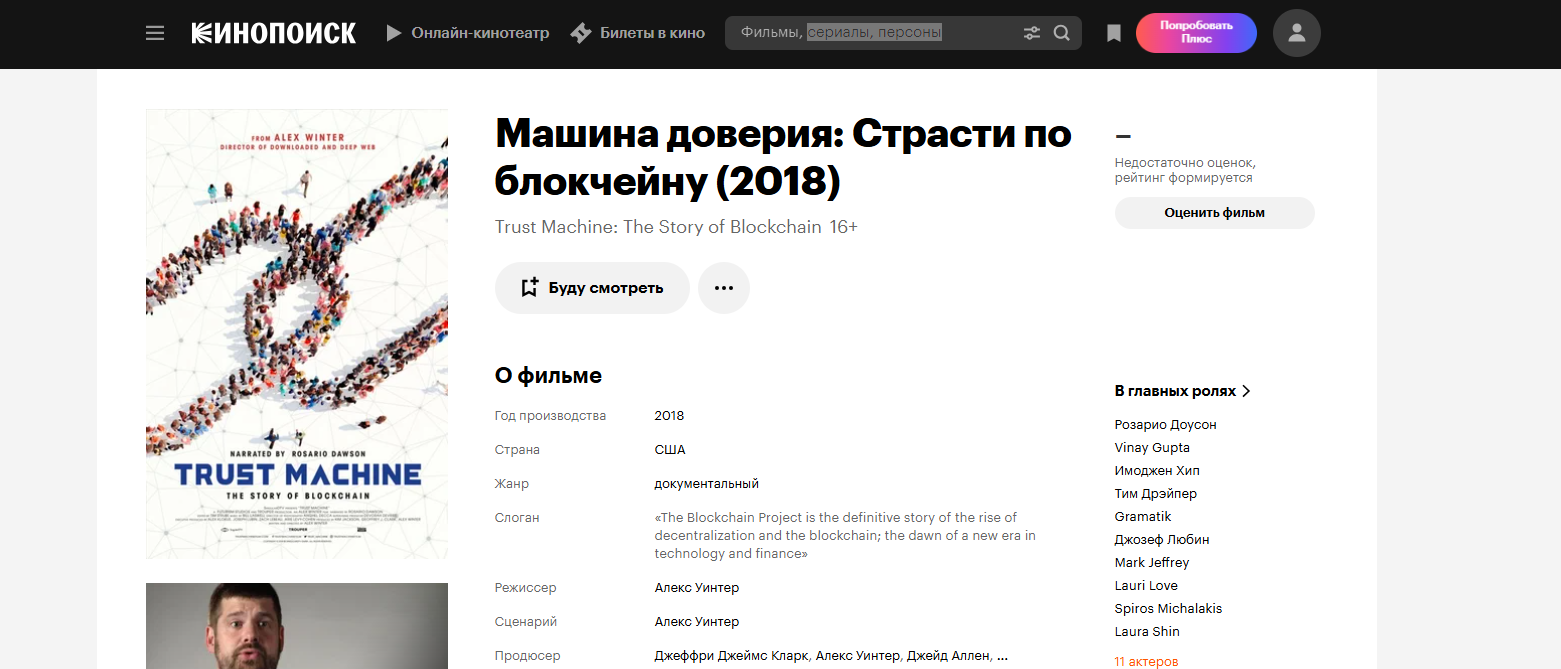This screenshot has width=1561, height=669.
Task: Open actor Тим Дрэйпер page
Action: coord(1156,494)
